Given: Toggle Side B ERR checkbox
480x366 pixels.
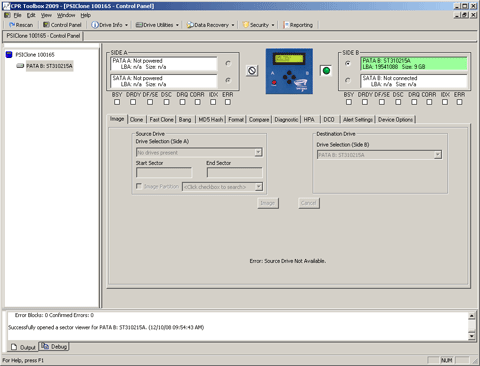Looking at the screenshot, I should pyautogui.click(x=459, y=102).
